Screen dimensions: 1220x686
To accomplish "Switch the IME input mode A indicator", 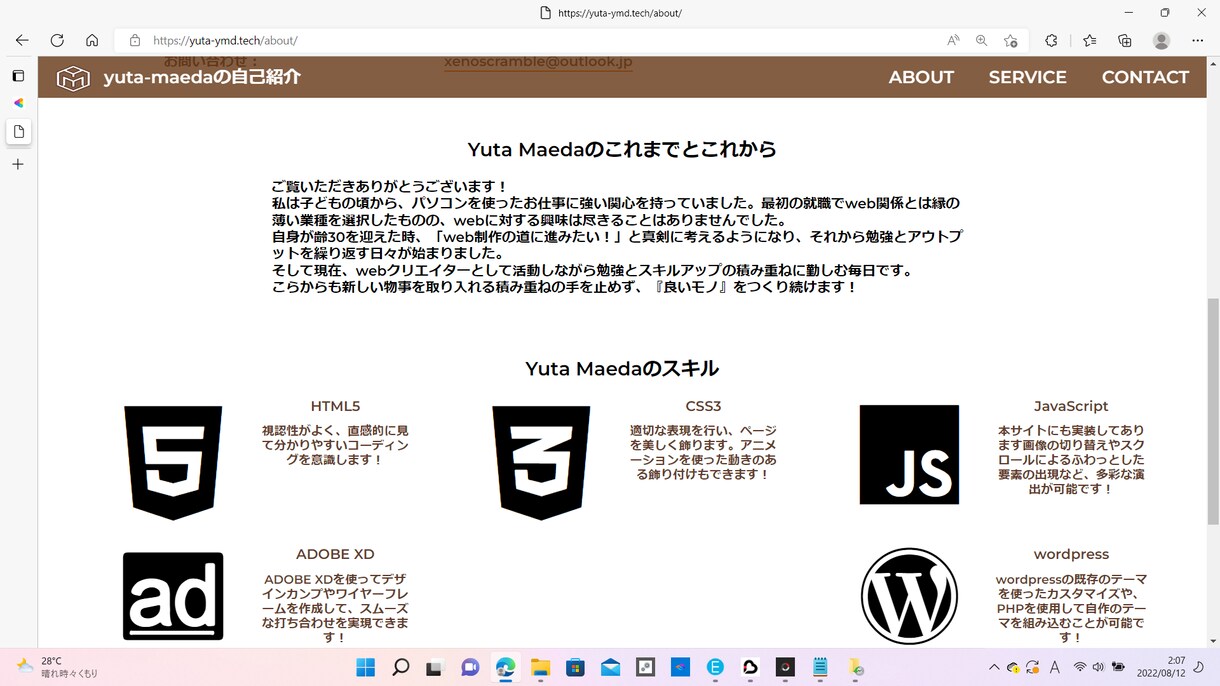I will tap(1054, 667).
